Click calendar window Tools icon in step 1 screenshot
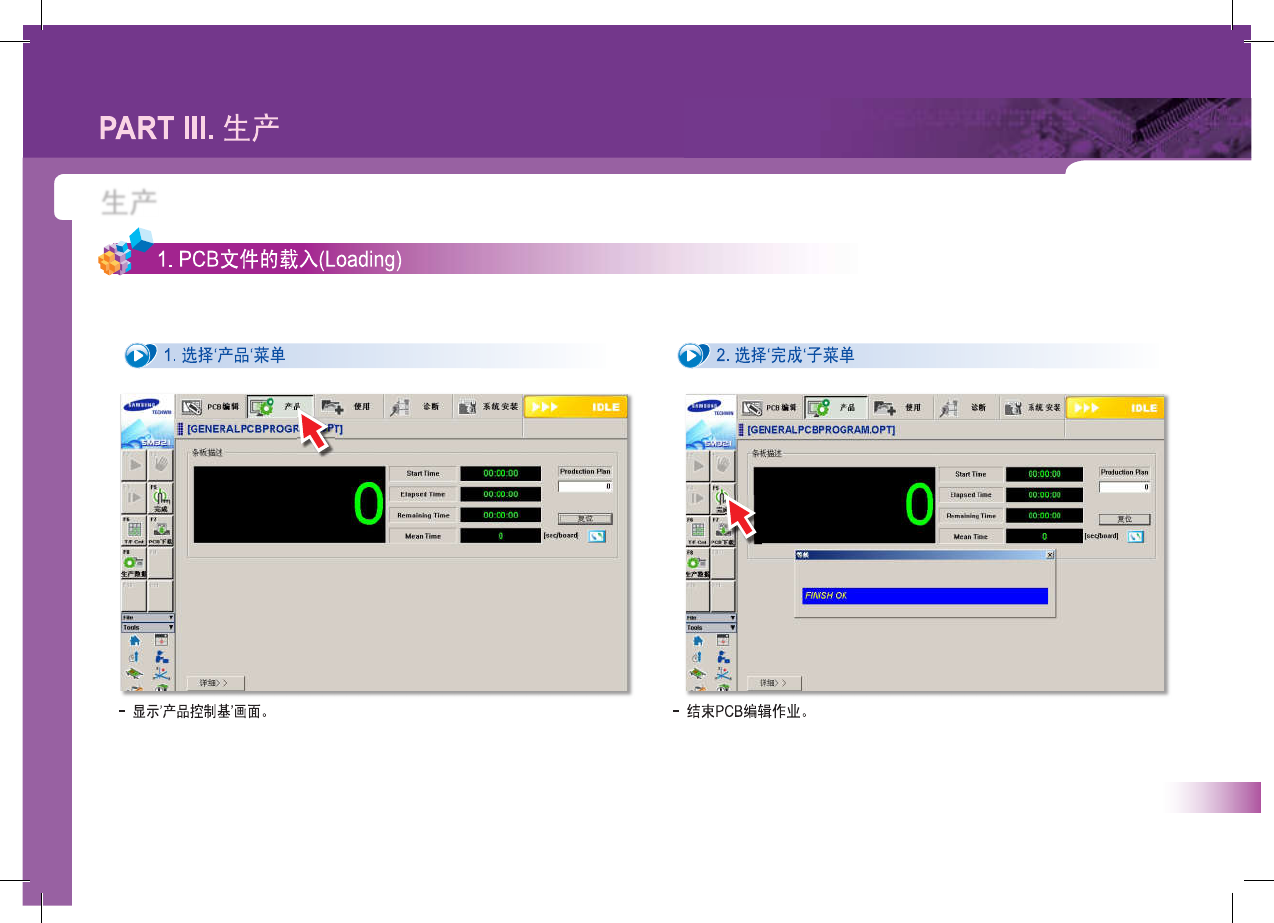Viewport: 1274px width, 923px height. (161, 640)
